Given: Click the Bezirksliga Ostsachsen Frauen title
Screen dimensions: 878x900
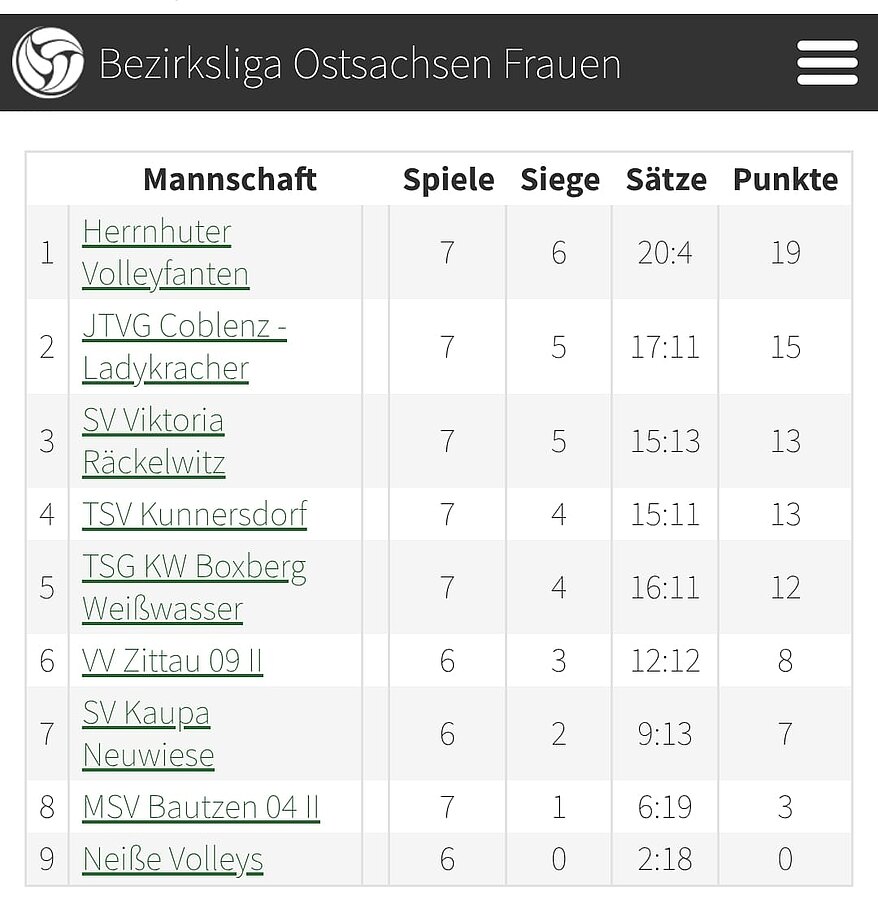Looking at the screenshot, I should (360, 64).
